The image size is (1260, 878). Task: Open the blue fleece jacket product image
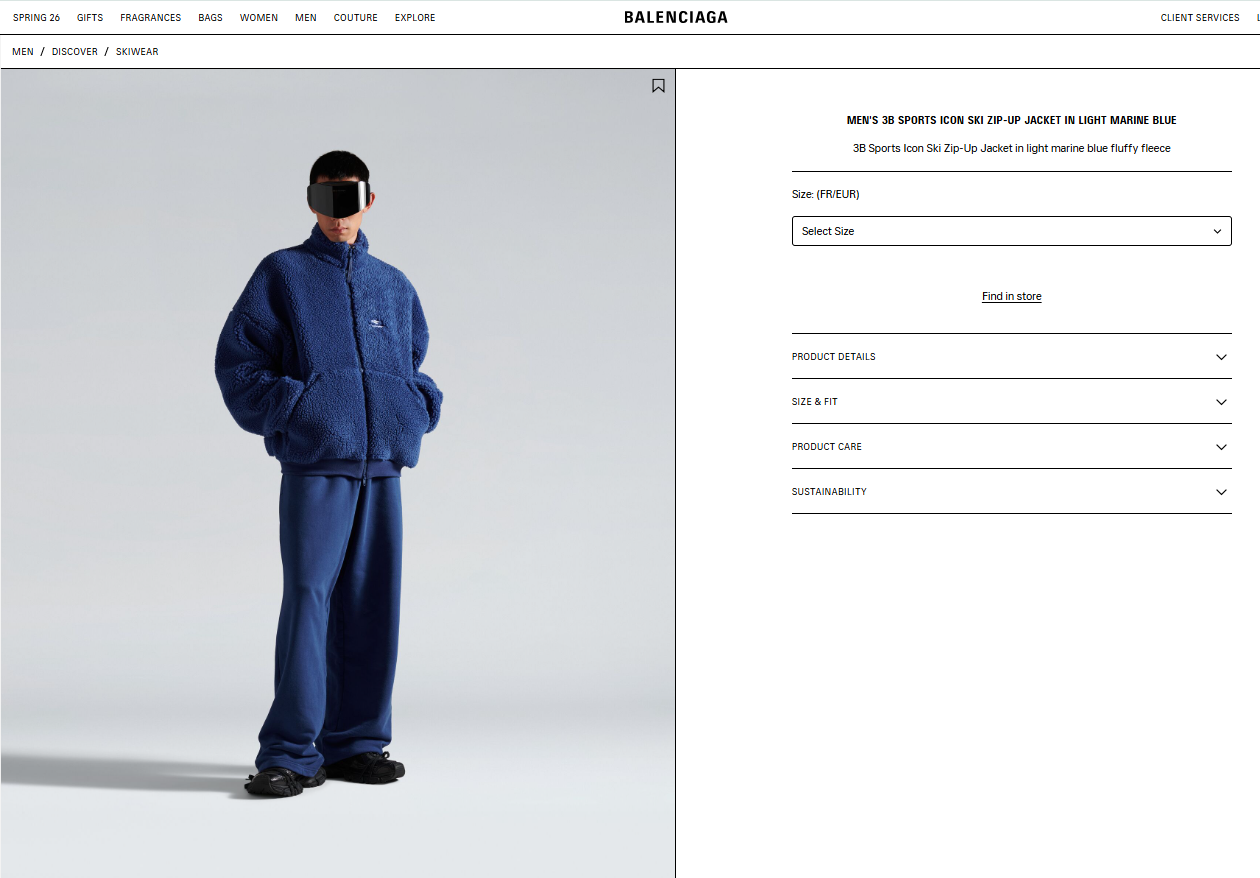338,473
